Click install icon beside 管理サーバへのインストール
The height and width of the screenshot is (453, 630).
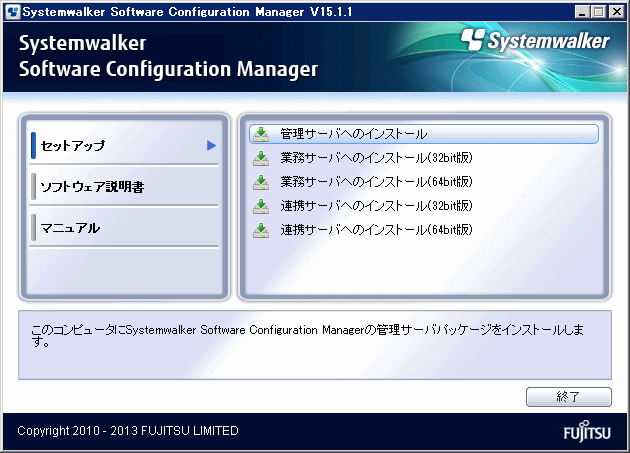[x=261, y=134]
